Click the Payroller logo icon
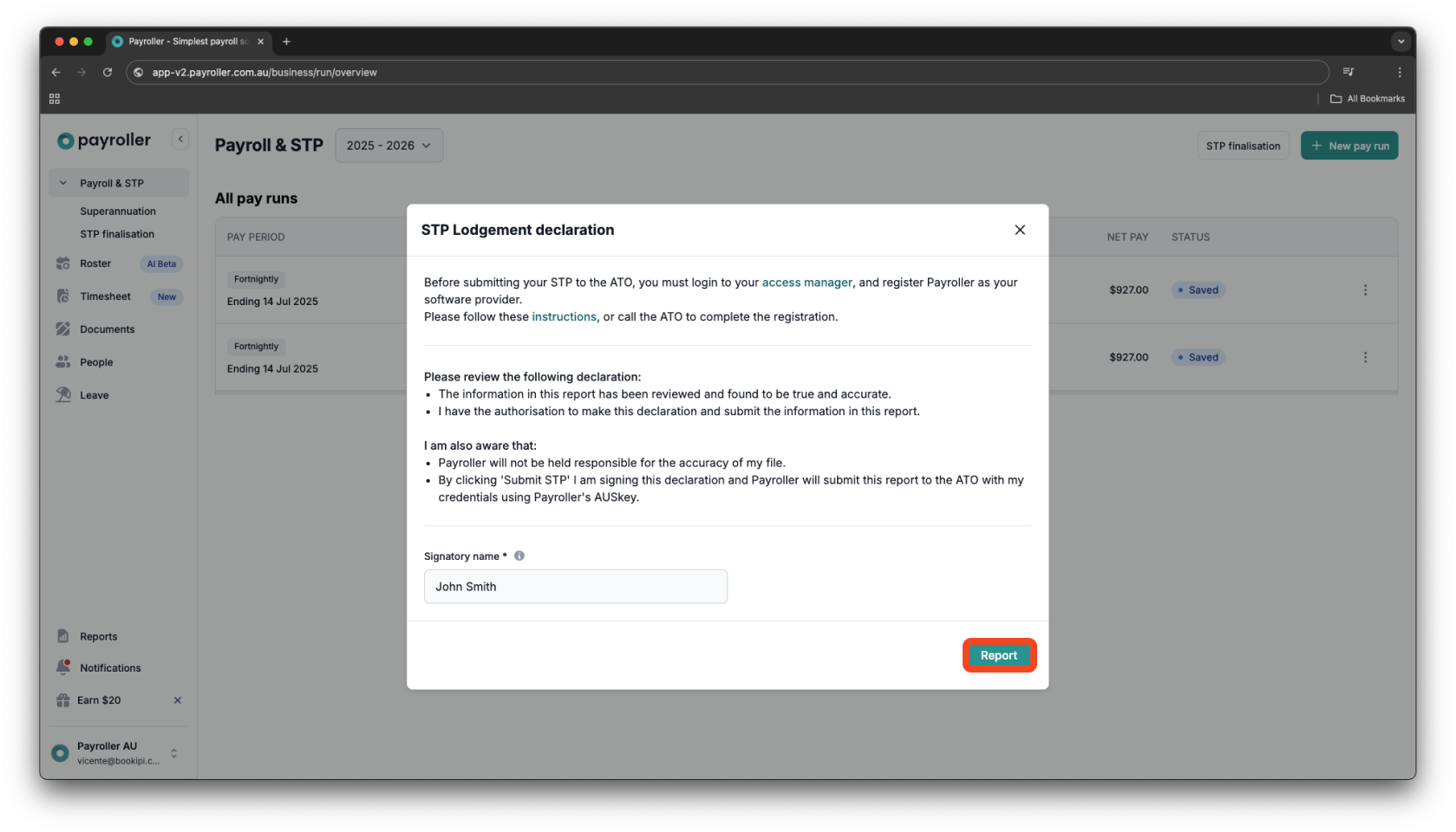This screenshot has width=1456, height=832. click(x=65, y=140)
